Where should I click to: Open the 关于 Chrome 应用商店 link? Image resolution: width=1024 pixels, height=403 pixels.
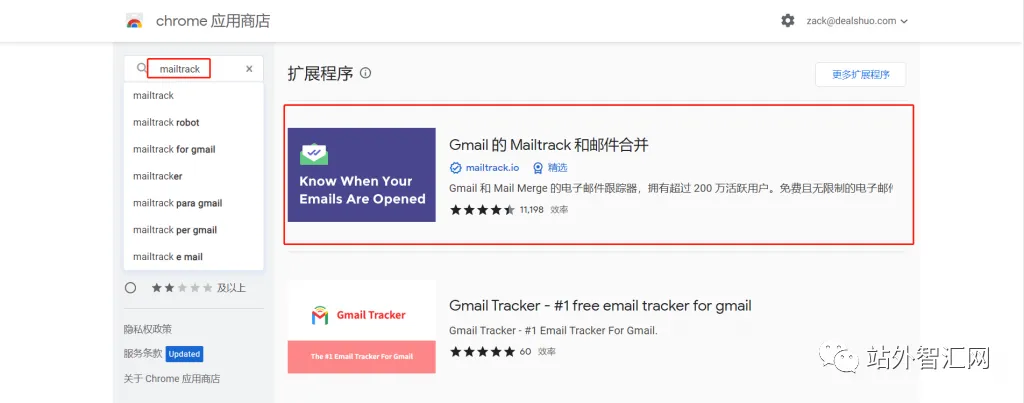point(172,379)
